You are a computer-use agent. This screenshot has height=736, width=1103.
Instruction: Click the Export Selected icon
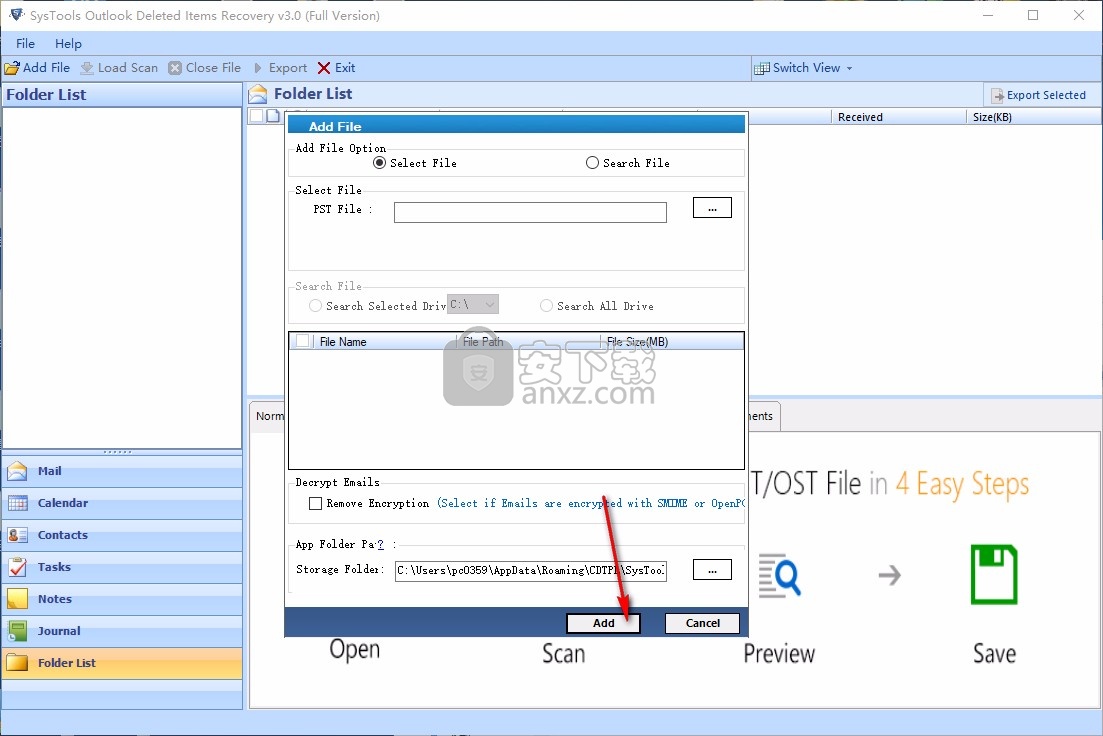point(997,95)
